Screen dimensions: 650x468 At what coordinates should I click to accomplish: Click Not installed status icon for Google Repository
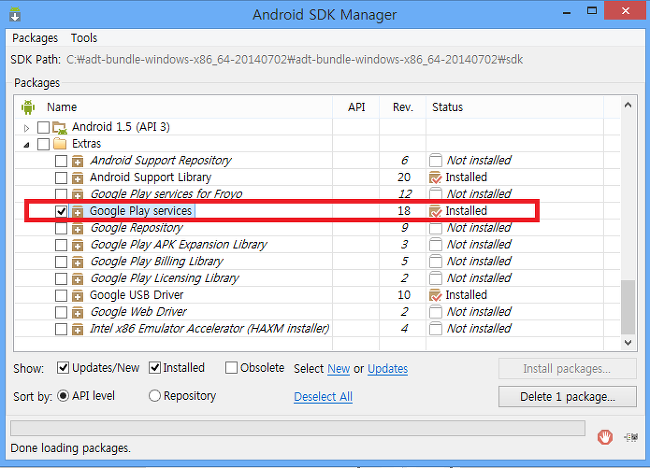(435, 228)
